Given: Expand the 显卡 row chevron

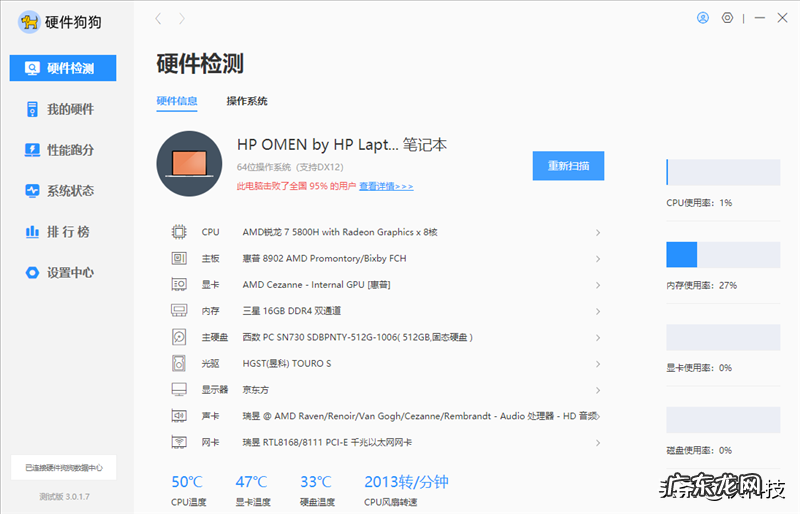Looking at the screenshot, I should point(597,285).
